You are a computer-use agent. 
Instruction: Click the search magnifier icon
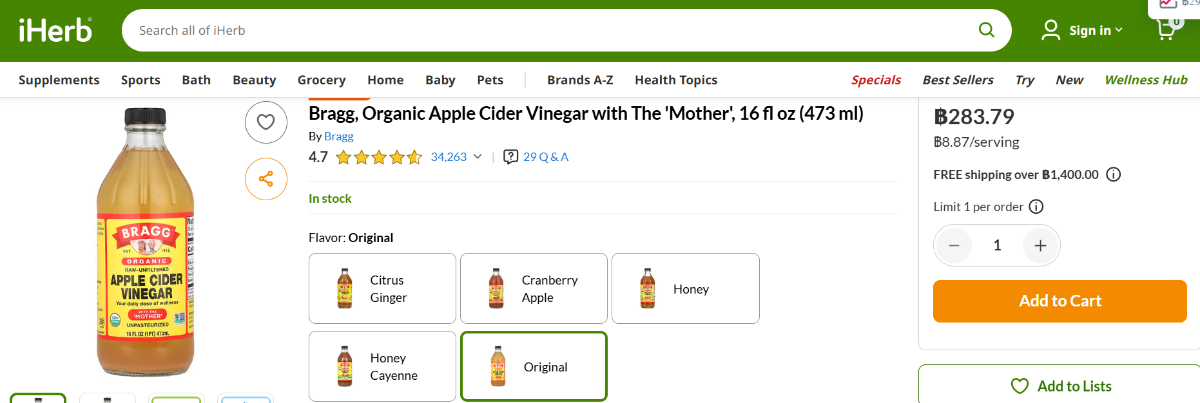tap(986, 30)
